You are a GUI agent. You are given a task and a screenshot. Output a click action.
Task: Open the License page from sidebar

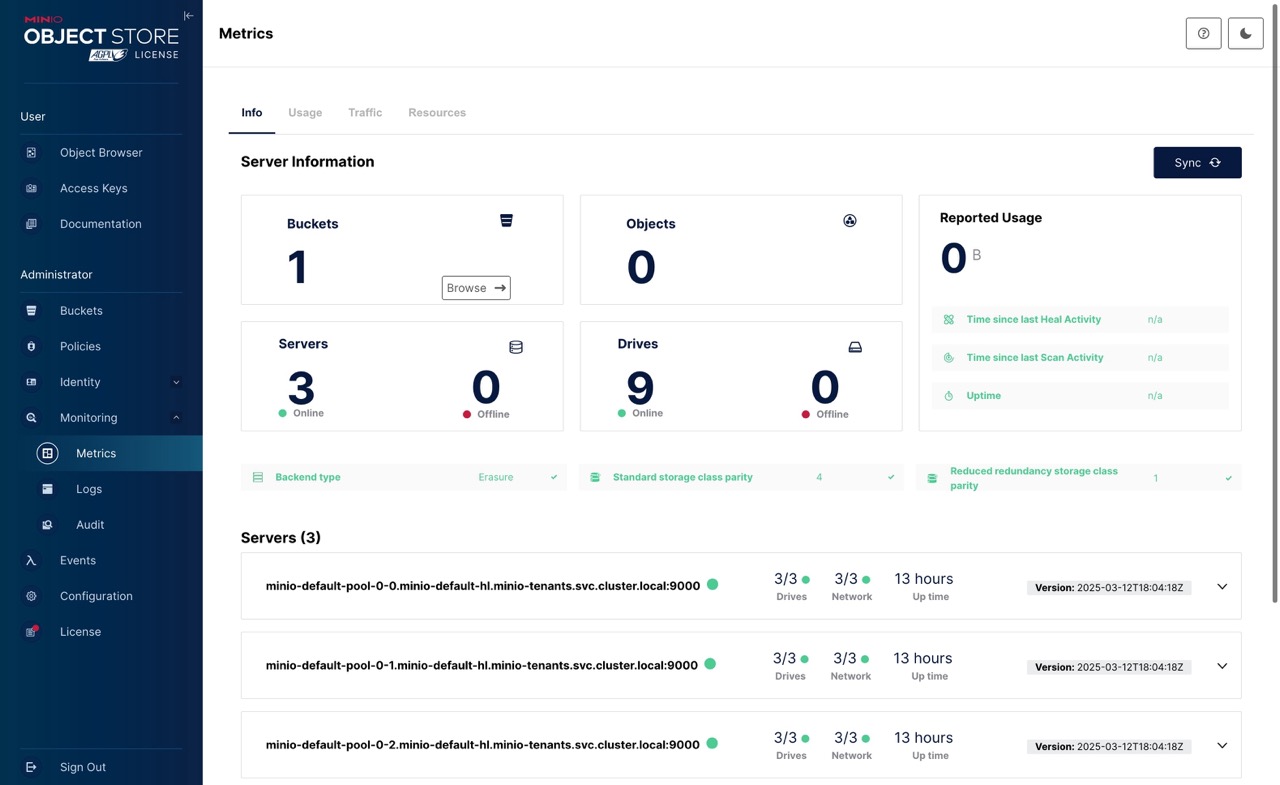coord(80,632)
